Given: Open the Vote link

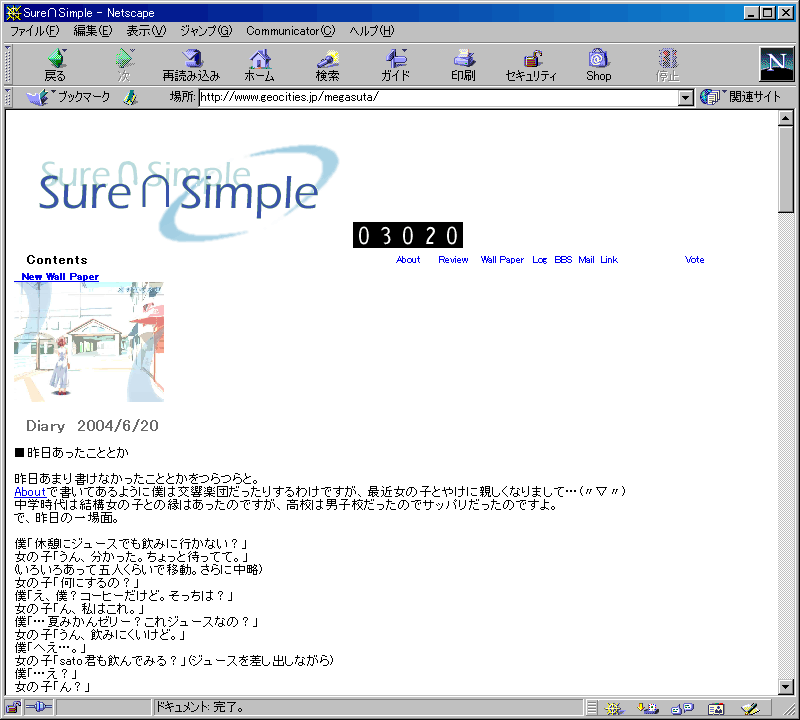Looking at the screenshot, I should [694, 260].
